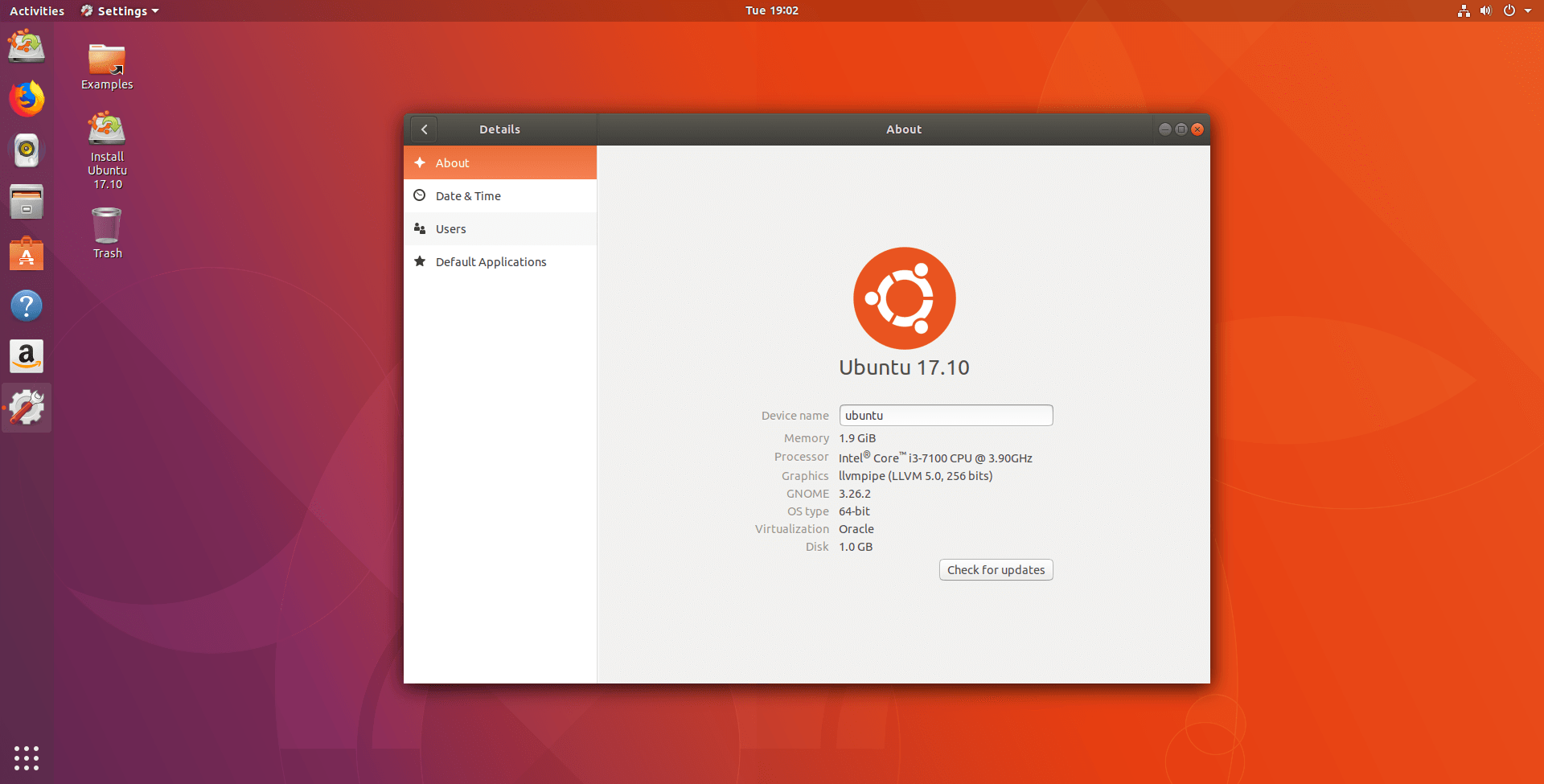Image resolution: width=1544 pixels, height=784 pixels.
Task: Click the star icon beside Default Applications
Action: (420, 261)
